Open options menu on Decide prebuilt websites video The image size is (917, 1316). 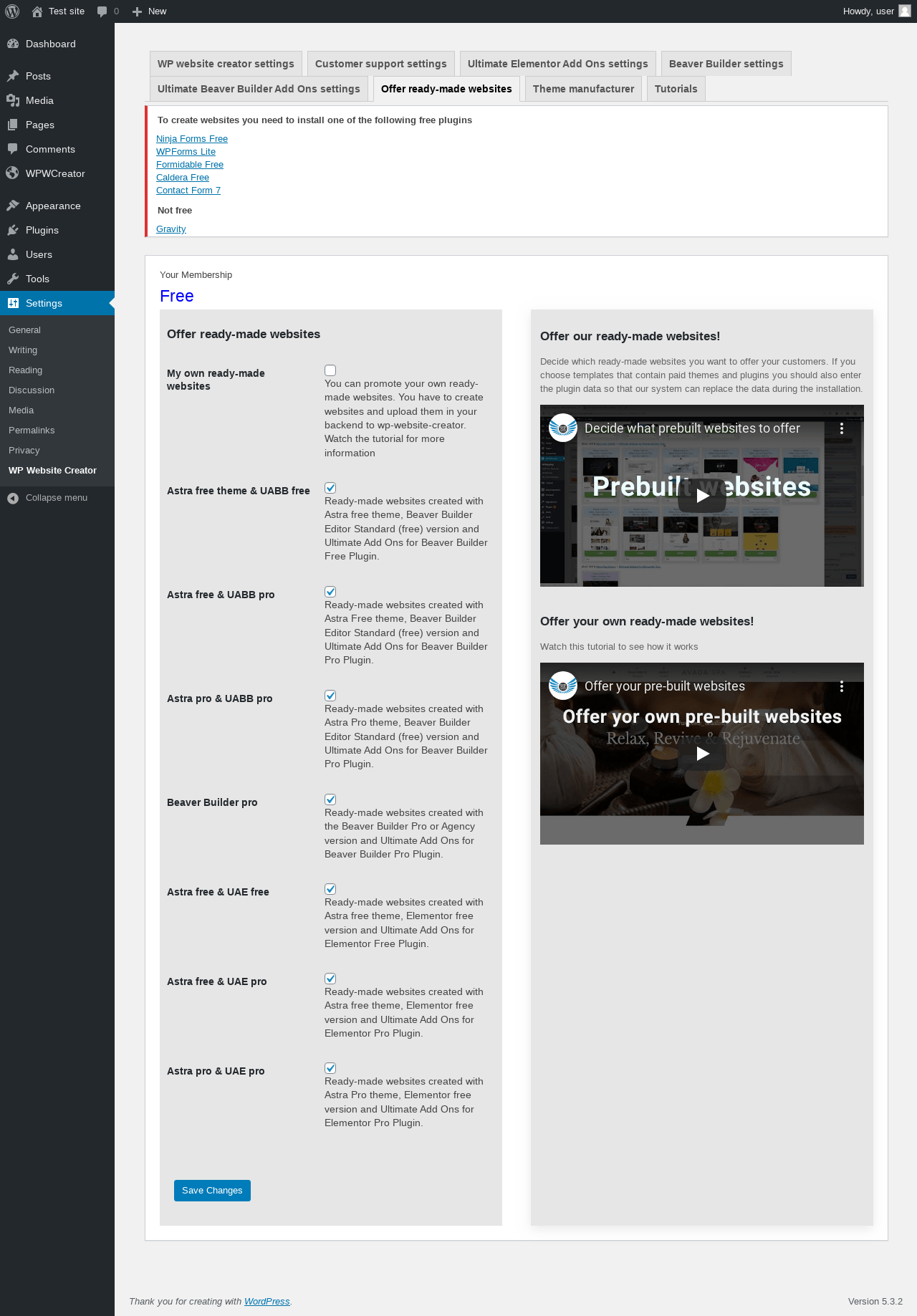[x=842, y=428]
